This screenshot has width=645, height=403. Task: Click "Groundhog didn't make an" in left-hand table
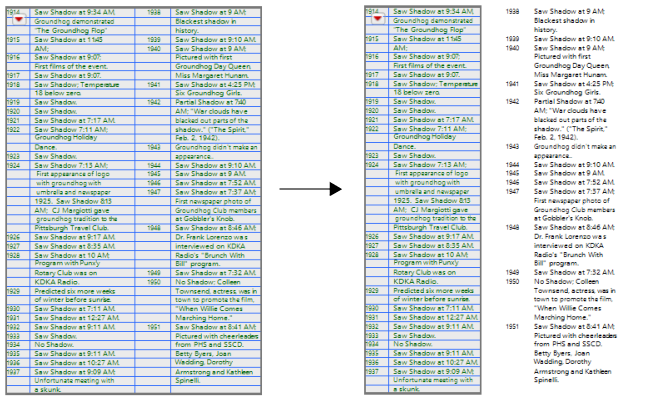pos(216,147)
